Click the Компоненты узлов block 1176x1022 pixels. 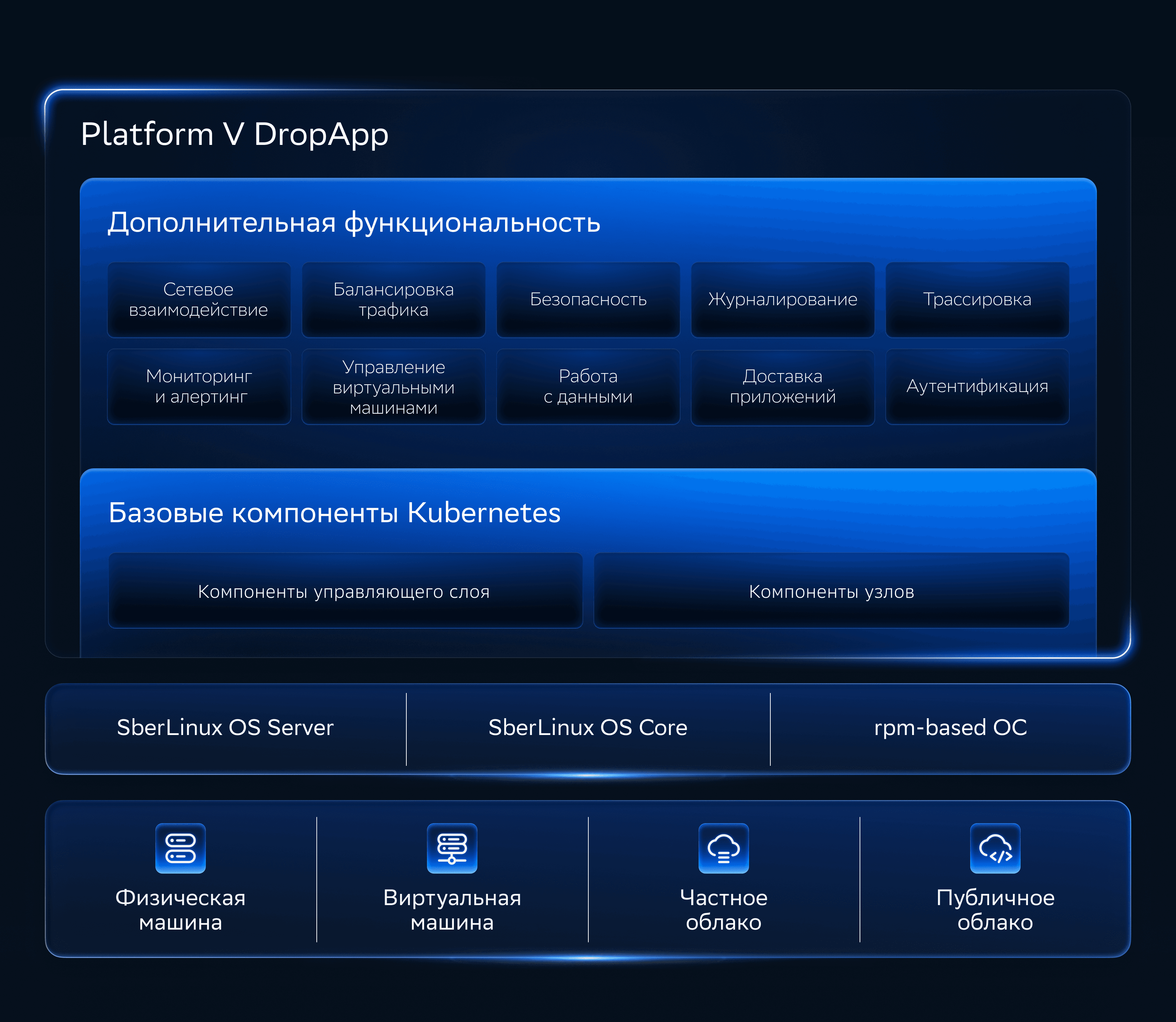[831, 591]
